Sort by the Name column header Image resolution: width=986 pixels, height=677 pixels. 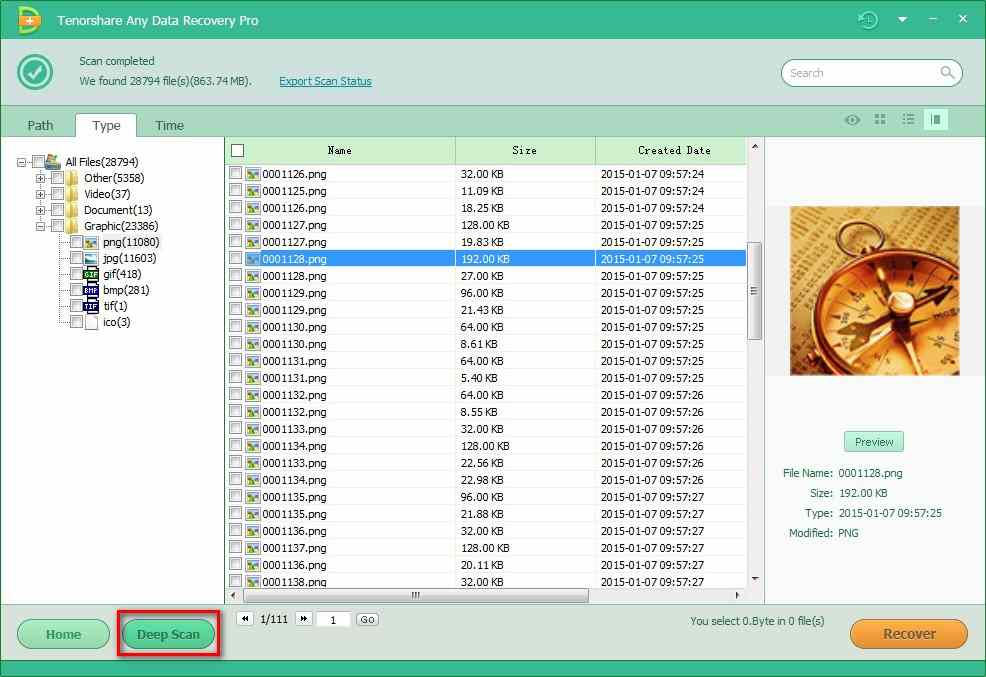click(x=340, y=150)
